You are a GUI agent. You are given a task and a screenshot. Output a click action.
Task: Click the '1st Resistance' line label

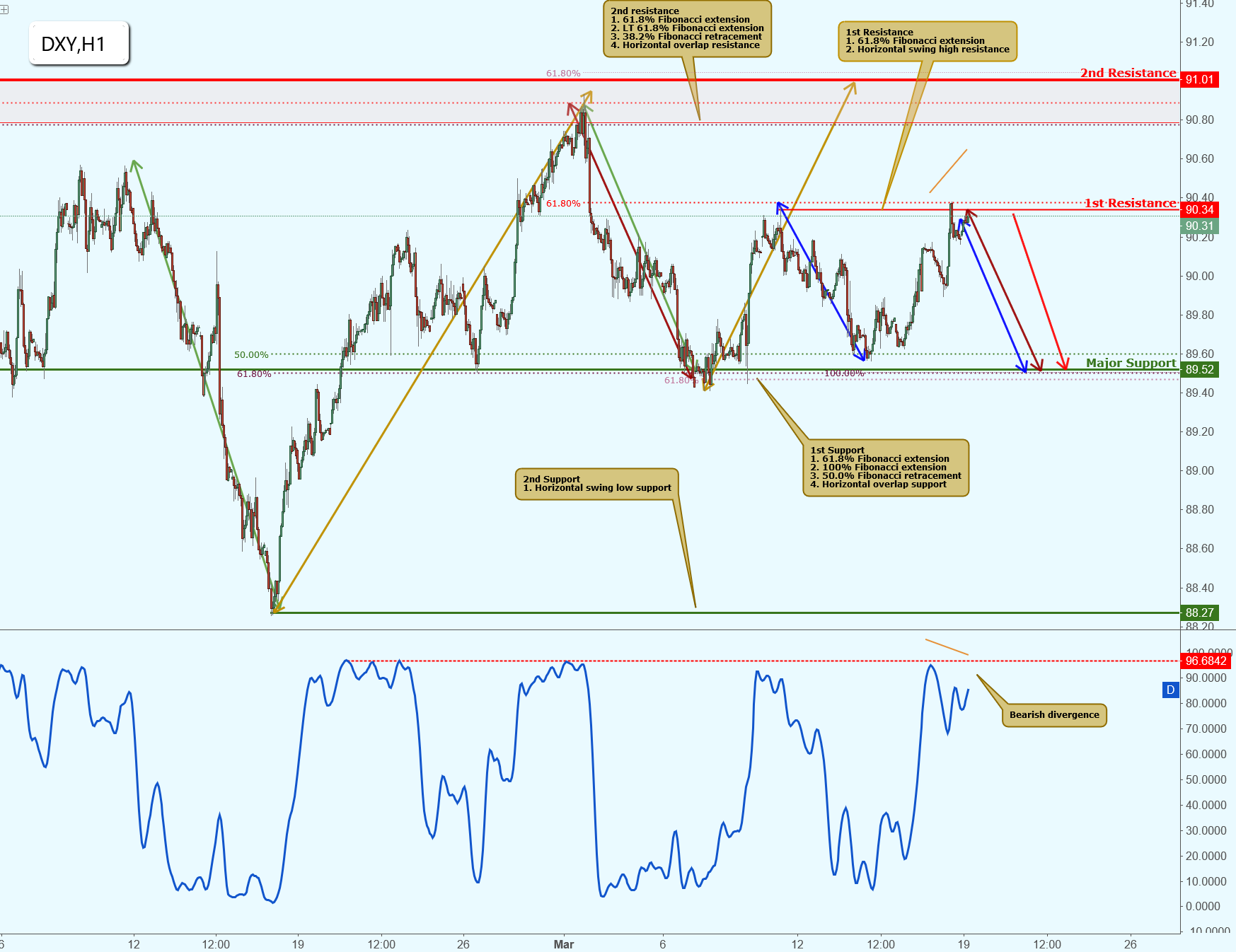pyautogui.click(x=1131, y=203)
